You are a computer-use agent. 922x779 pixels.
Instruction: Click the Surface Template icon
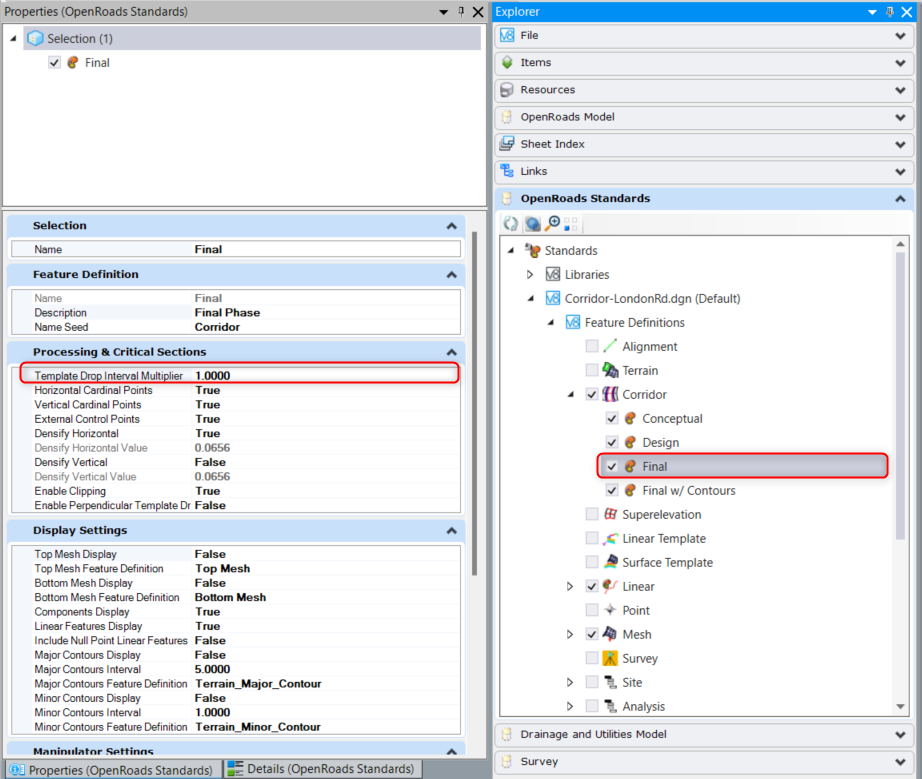pyautogui.click(x=610, y=562)
